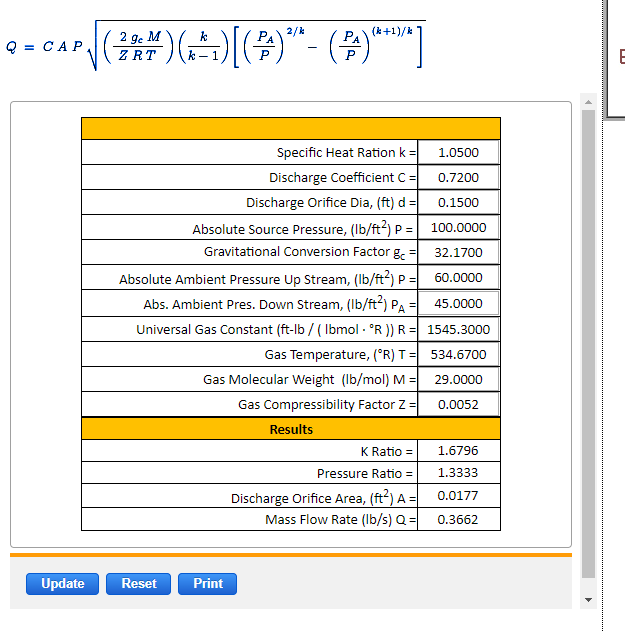Click the Discharge Orifice Area value 0.0177
The image size is (625, 631).
(x=458, y=495)
